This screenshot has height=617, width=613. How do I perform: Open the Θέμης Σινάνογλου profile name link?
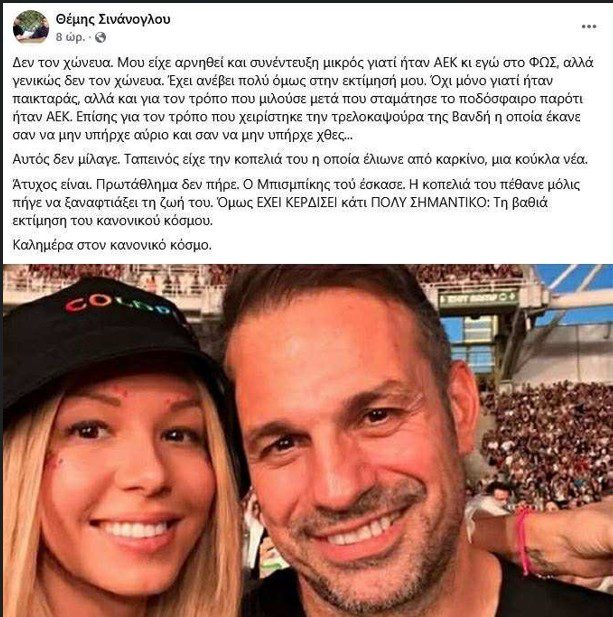(x=111, y=19)
